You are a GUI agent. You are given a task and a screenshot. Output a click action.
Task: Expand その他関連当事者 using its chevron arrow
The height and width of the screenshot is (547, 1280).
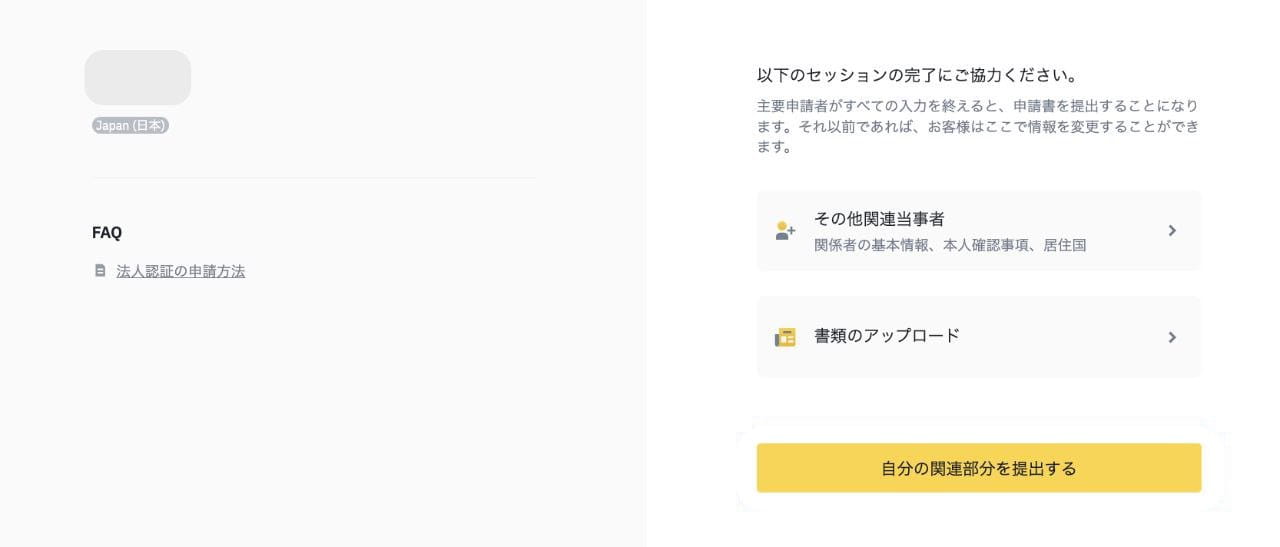[x=1172, y=231]
